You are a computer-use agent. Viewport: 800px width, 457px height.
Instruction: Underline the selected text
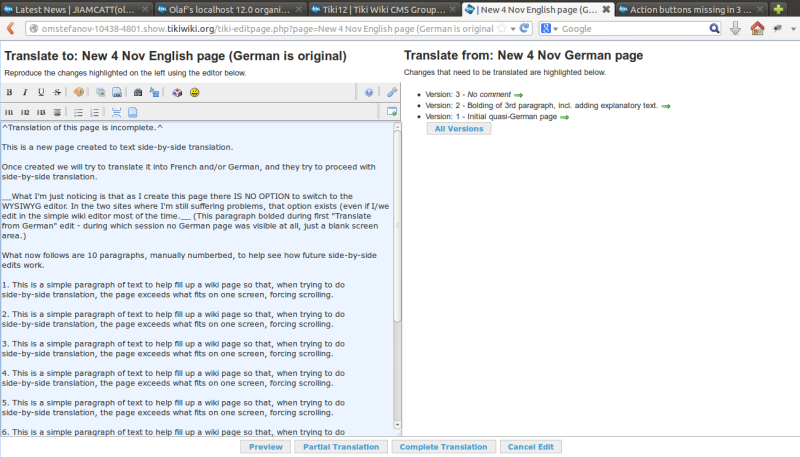coord(41,92)
